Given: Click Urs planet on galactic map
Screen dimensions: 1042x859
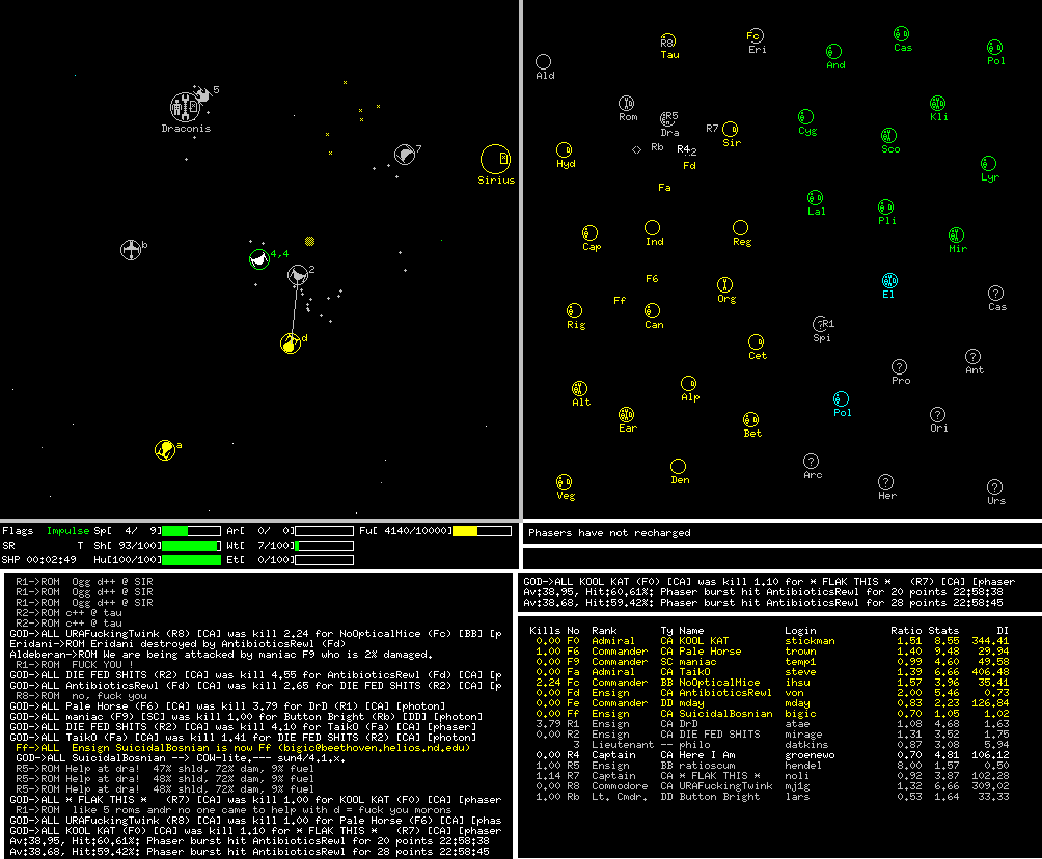Looking at the screenshot, I should point(995,487).
